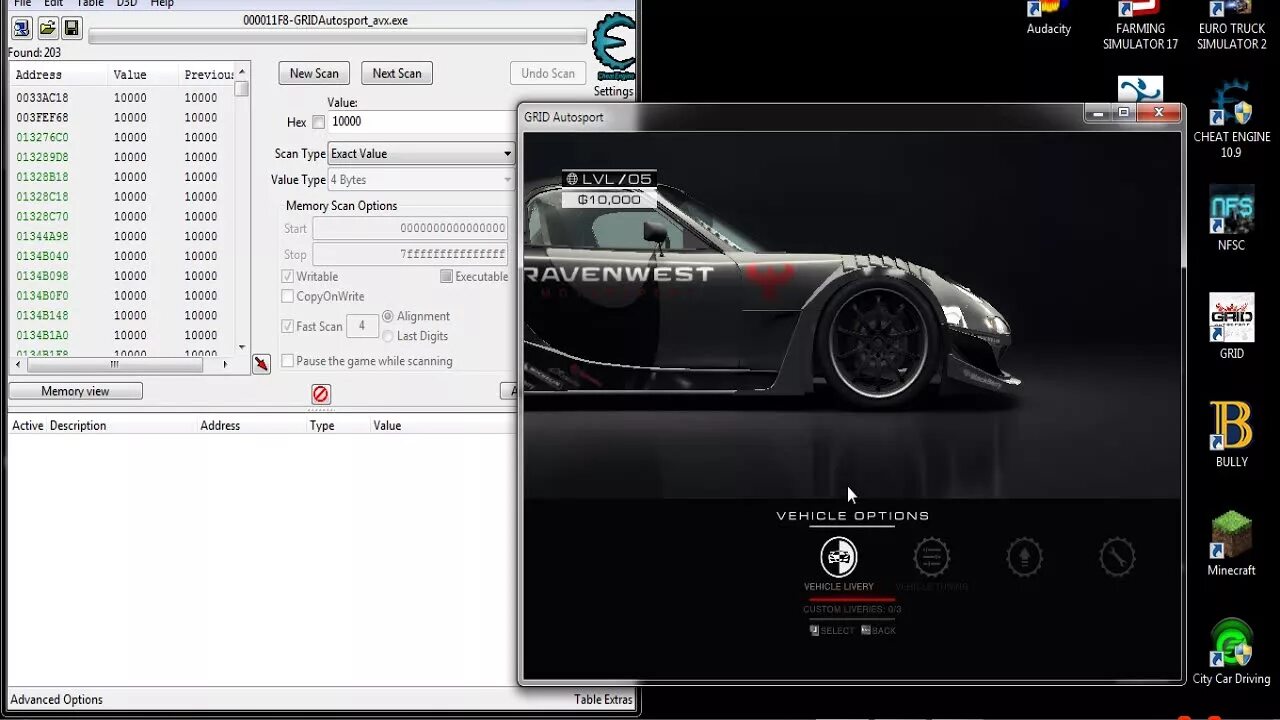Click the scan progress bar
Viewport: 1280px width, 720px height.
[x=337, y=37]
